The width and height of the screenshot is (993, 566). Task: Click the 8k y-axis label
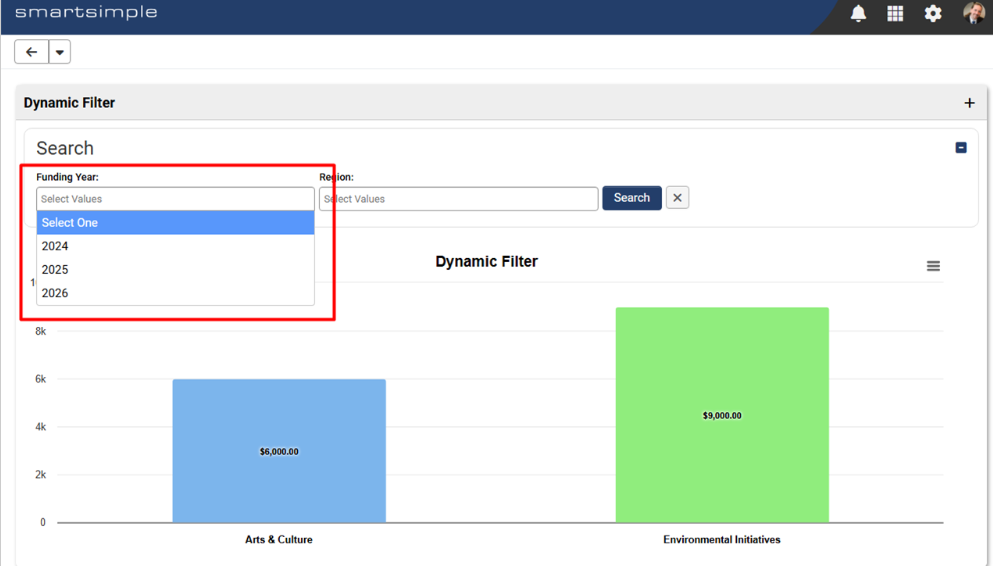41,331
